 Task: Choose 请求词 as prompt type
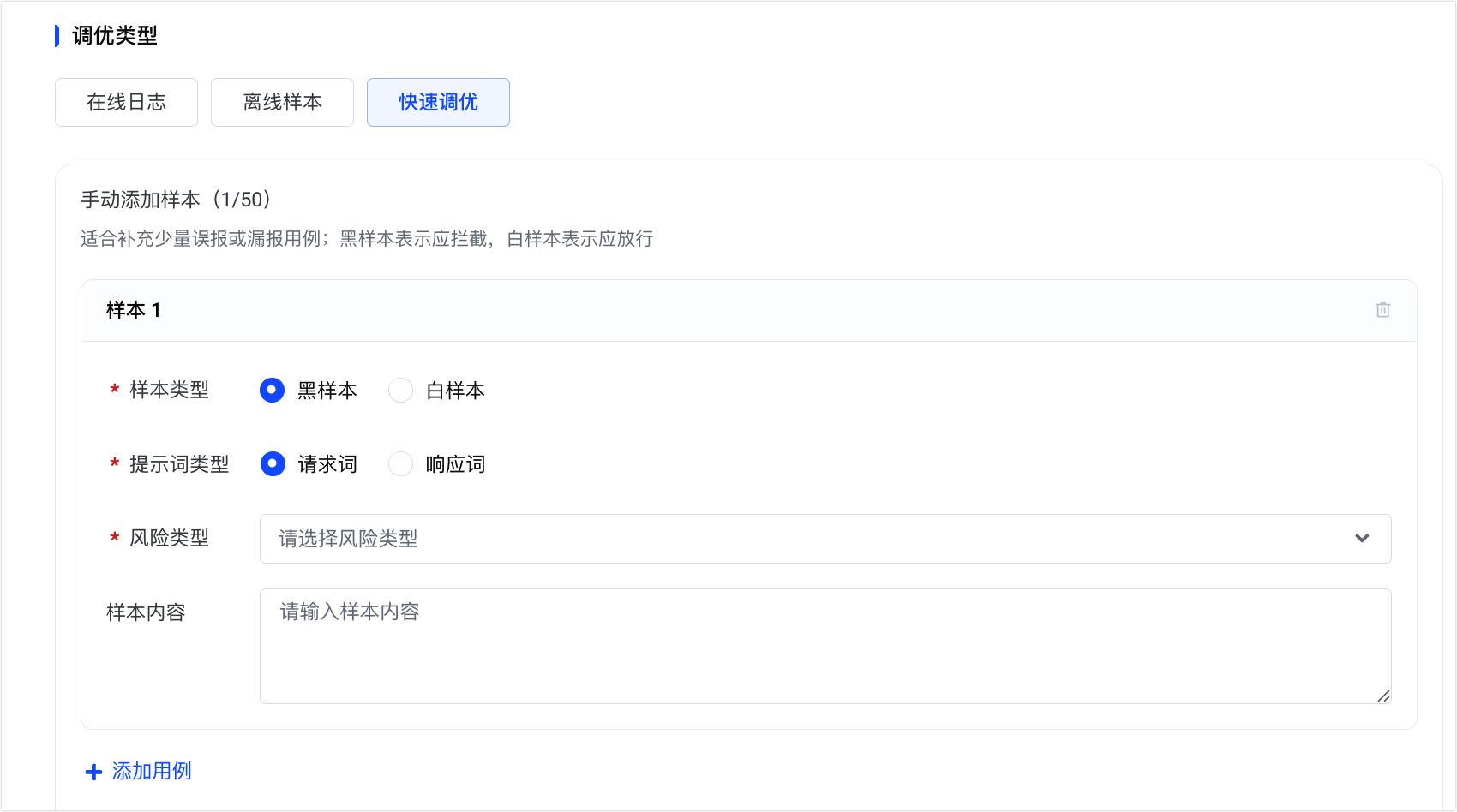[x=273, y=464]
